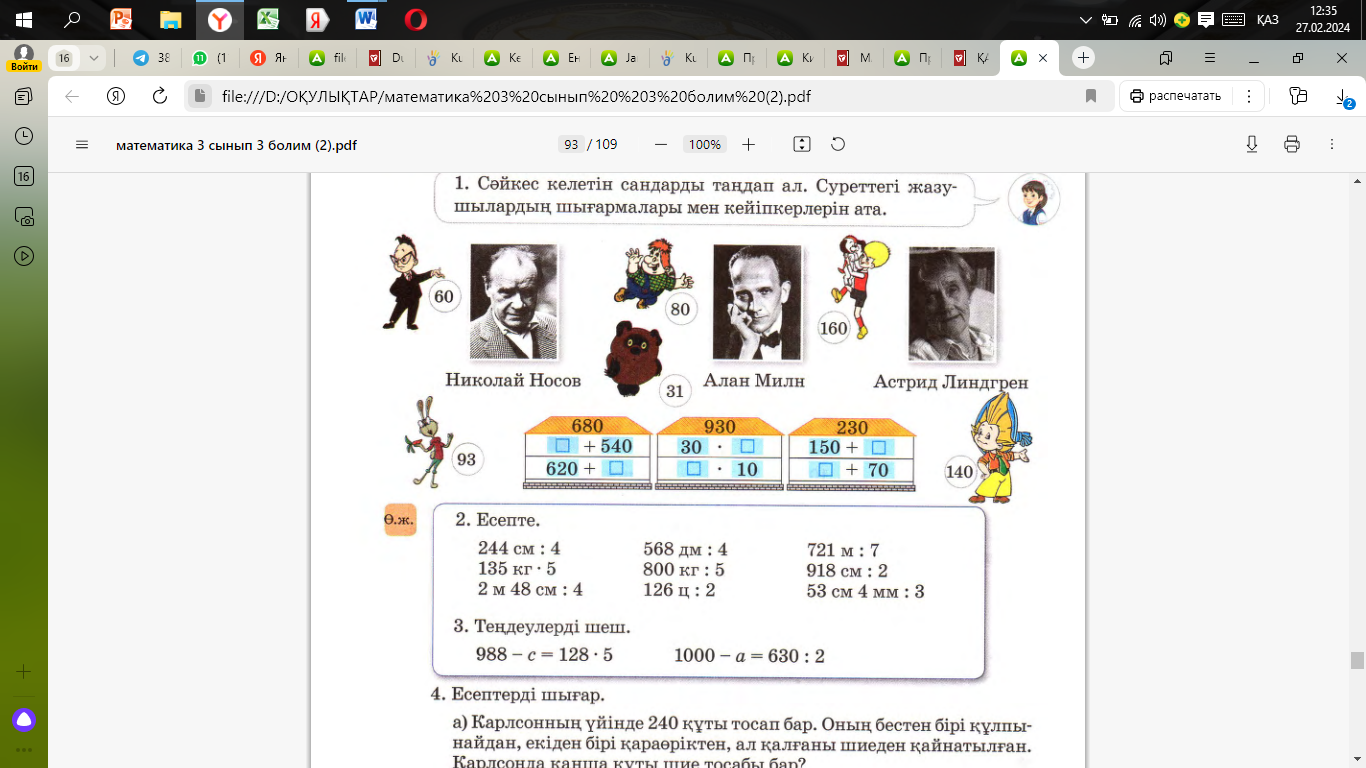Image resolution: width=1366 pixels, height=768 pixels.
Task: Switch to the tab labeled file
Action: point(328,58)
